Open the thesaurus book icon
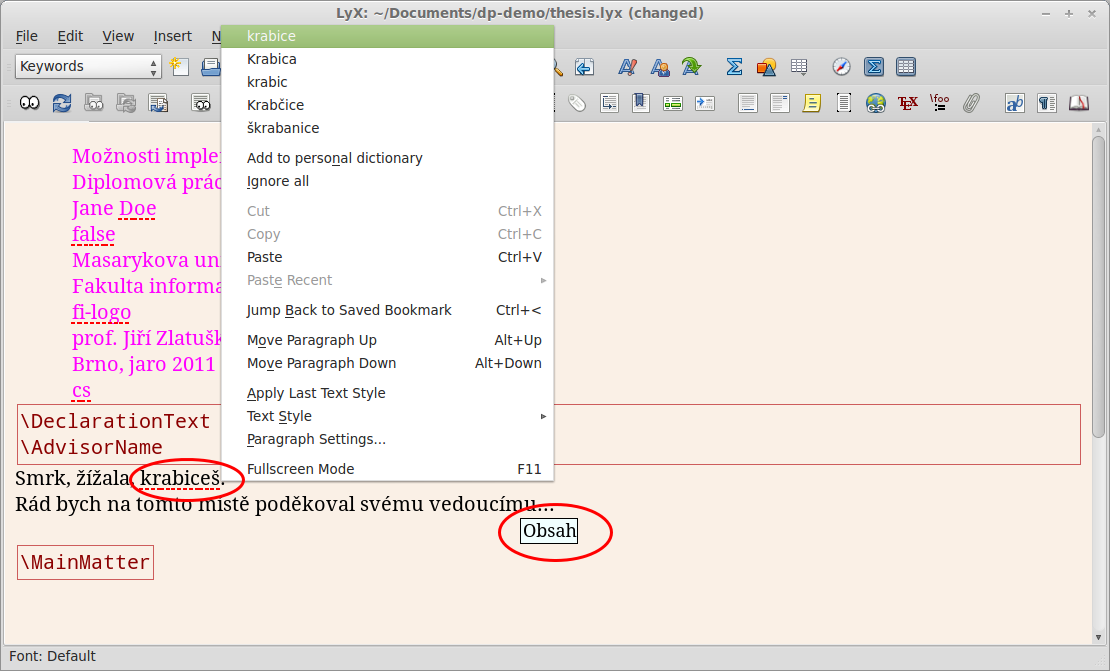The width and height of the screenshot is (1110, 671). (1079, 103)
